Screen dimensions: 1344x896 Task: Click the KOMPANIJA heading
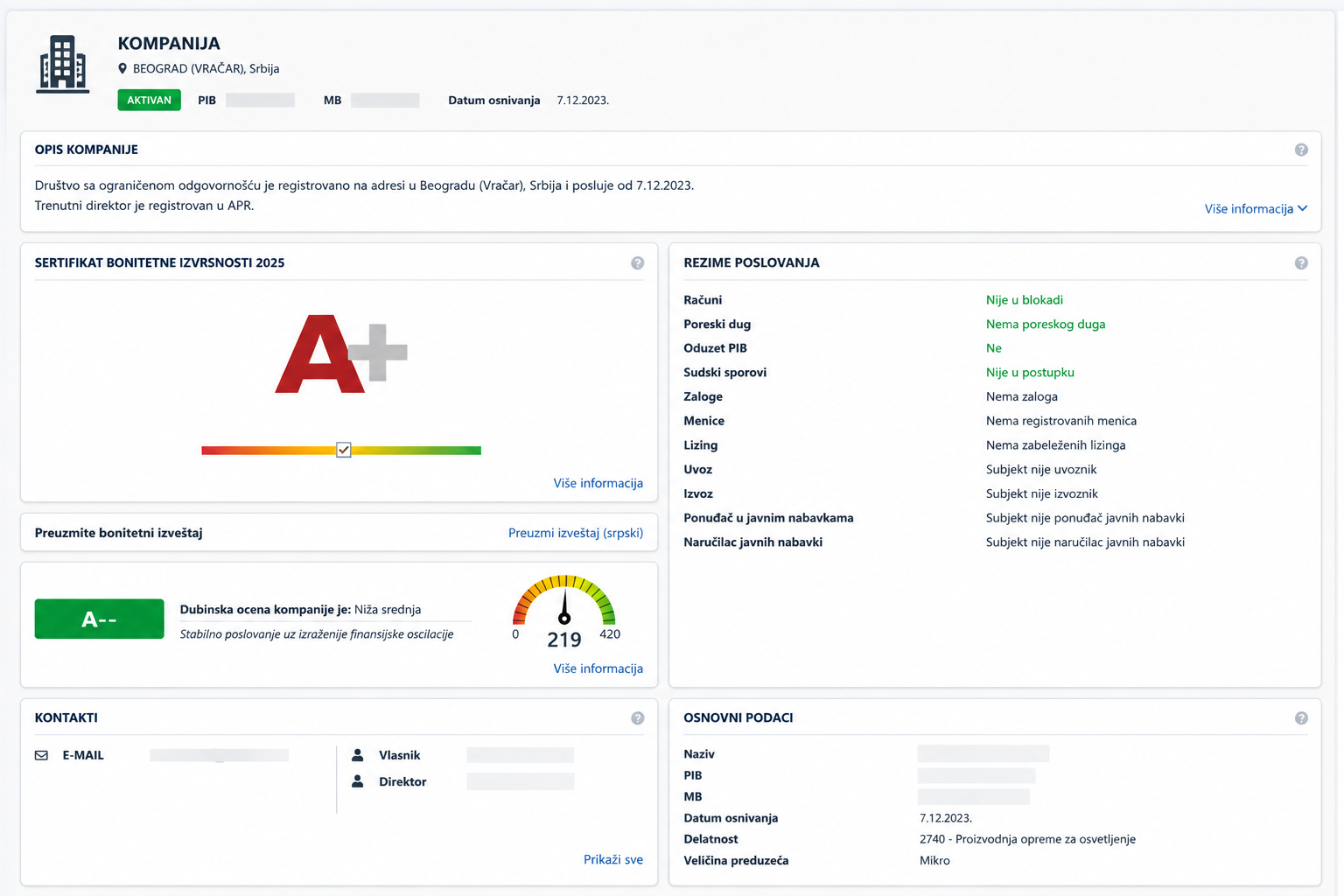point(169,43)
